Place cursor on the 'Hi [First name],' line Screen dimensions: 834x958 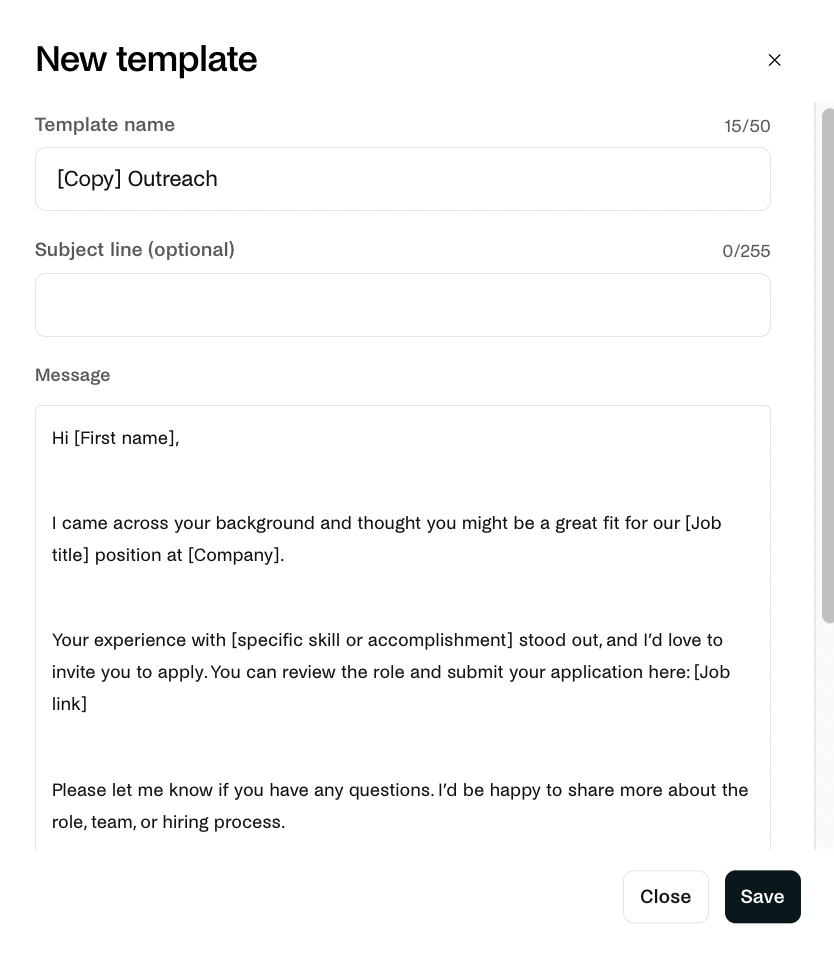[115, 438]
